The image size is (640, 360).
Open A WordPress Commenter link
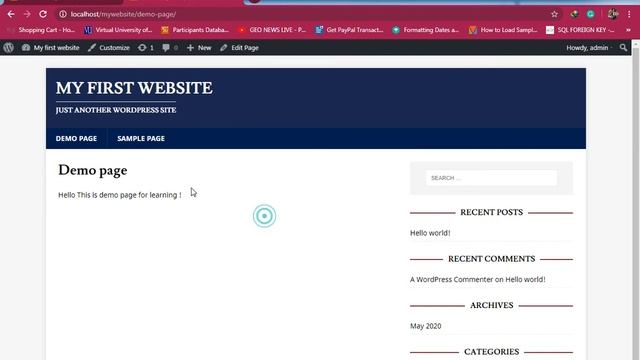pos(451,280)
